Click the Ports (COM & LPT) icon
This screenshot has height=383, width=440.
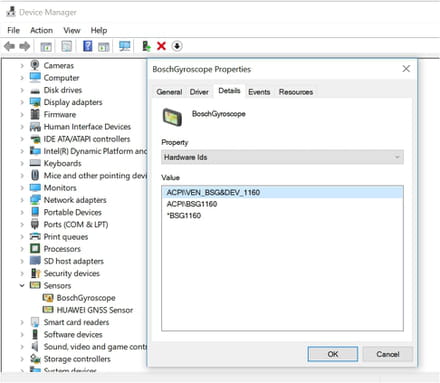click(x=35, y=224)
